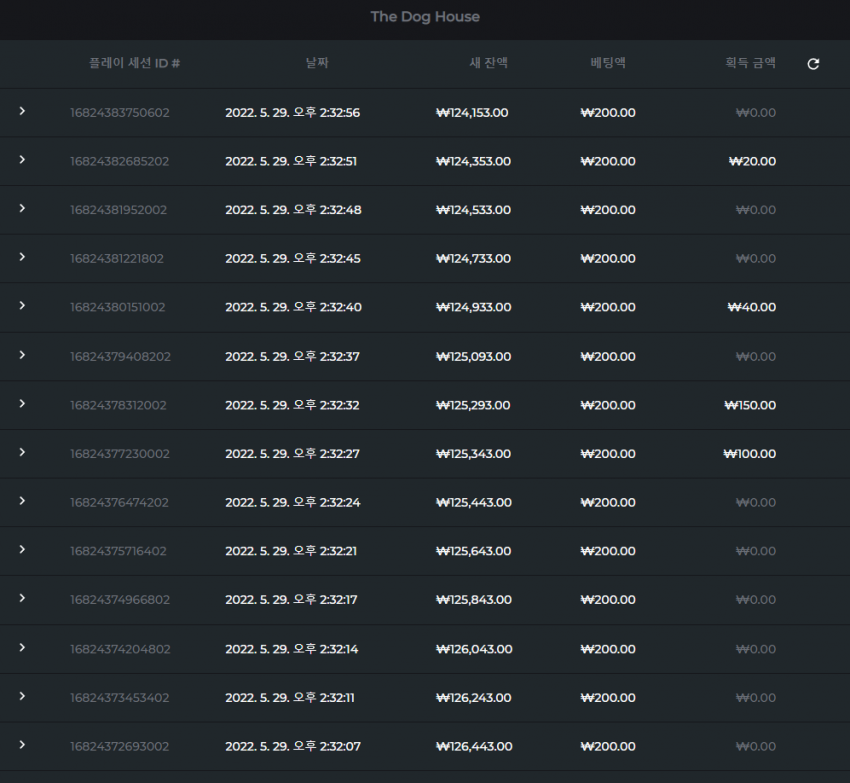Click the ₩0.00 win in the 2:32:11 row
Image resolution: width=850 pixels, height=783 pixels.
[756, 698]
